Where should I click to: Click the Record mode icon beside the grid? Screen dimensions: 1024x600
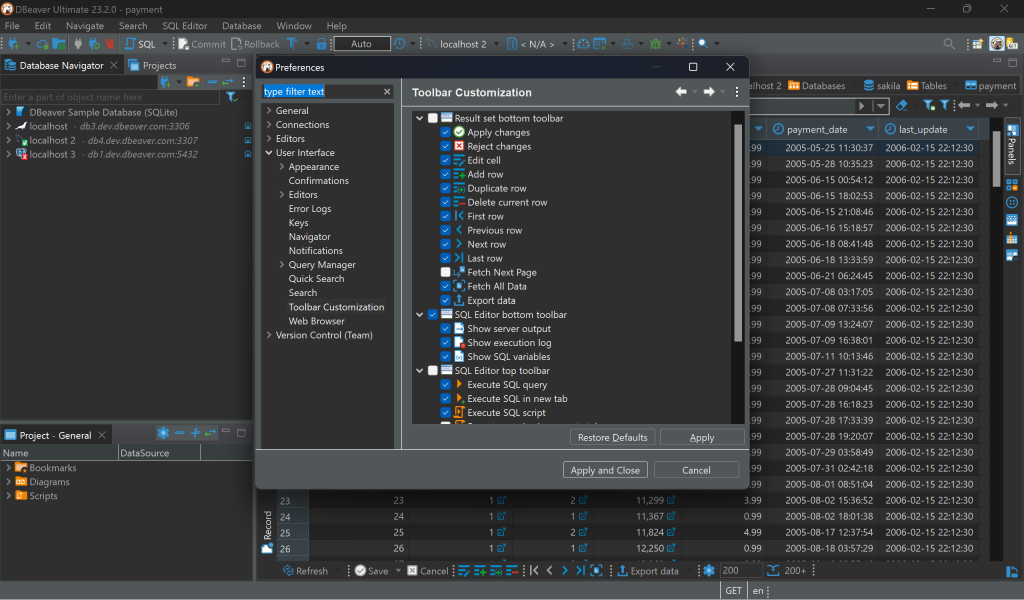point(267,548)
